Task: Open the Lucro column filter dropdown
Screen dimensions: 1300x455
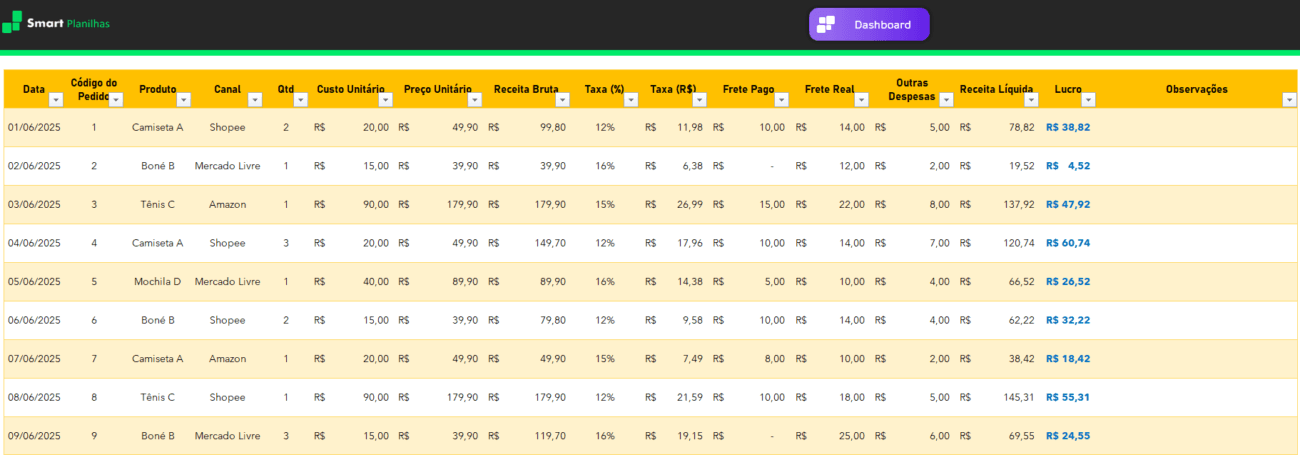Action: (1088, 100)
